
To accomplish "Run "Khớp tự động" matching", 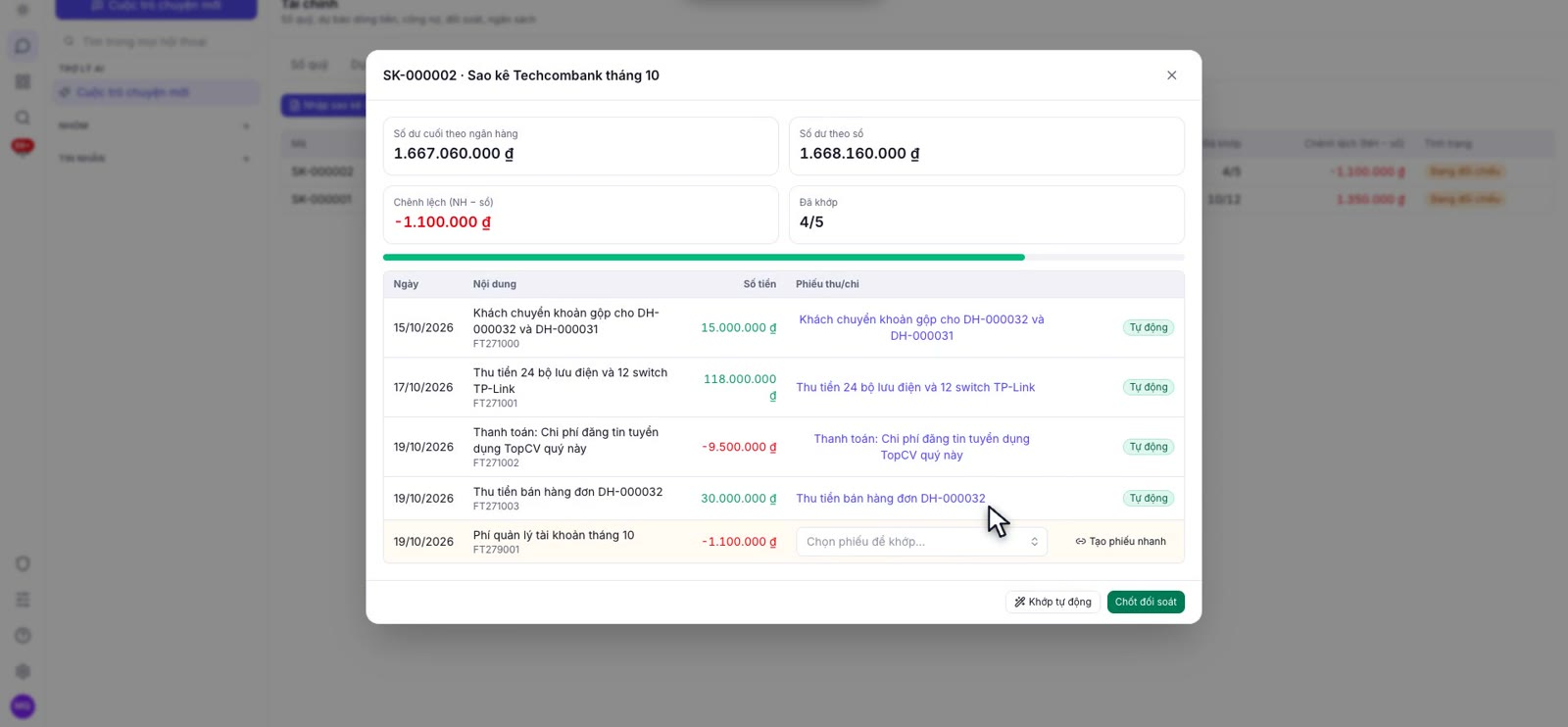I will (x=1053, y=602).
